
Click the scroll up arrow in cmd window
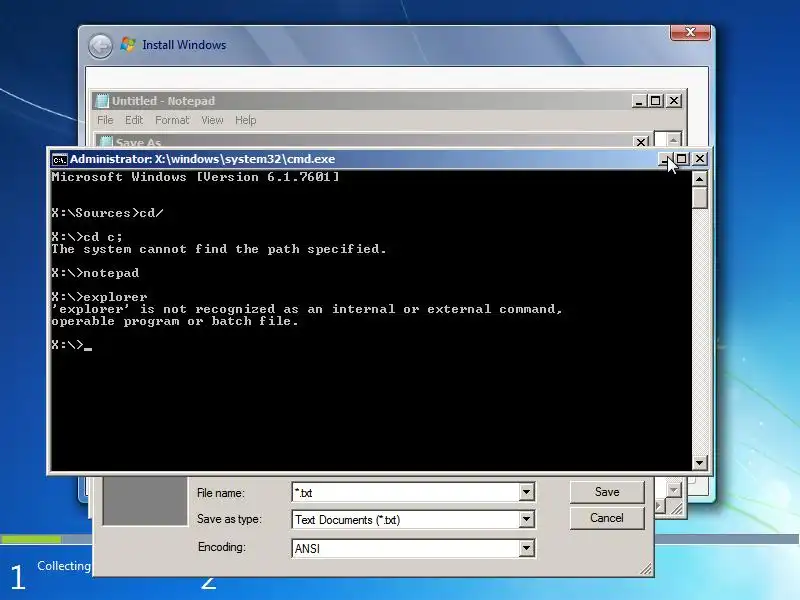tap(699, 179)
